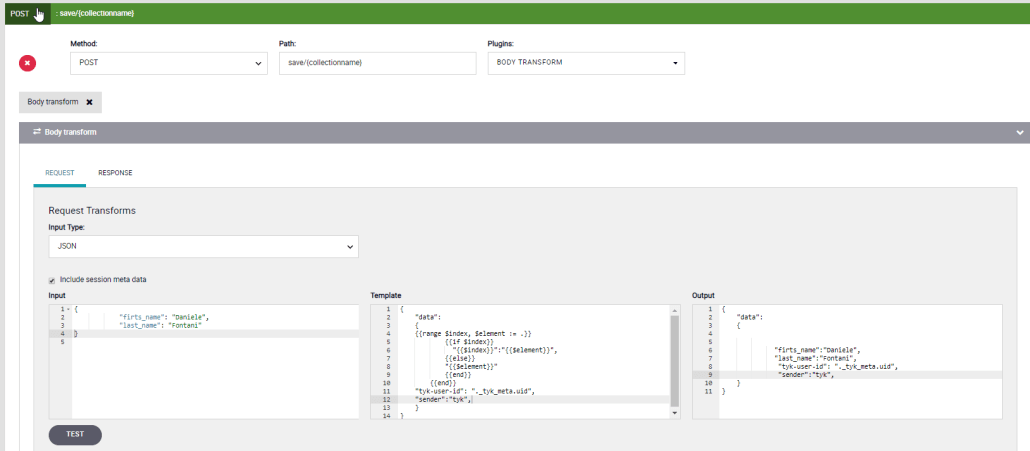Switch to the RESPONSE tab
The width and height of the screenshot is (1030, 451).
pos(115,173)
